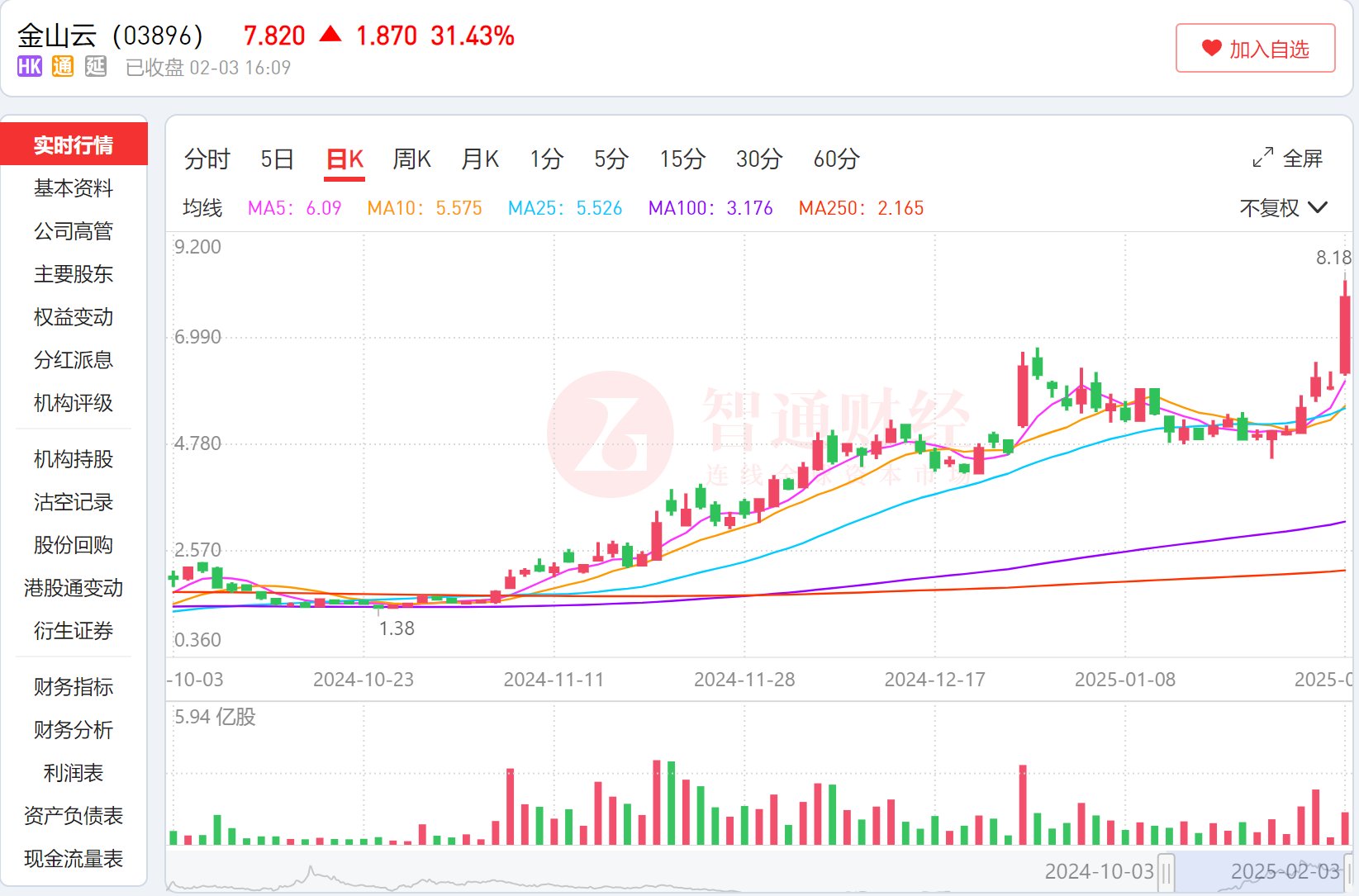Viewport: 1359px width, 896px height.
Task: Switch chart to 分时 view
Action: pyautogui.click(x=207, y=159)
